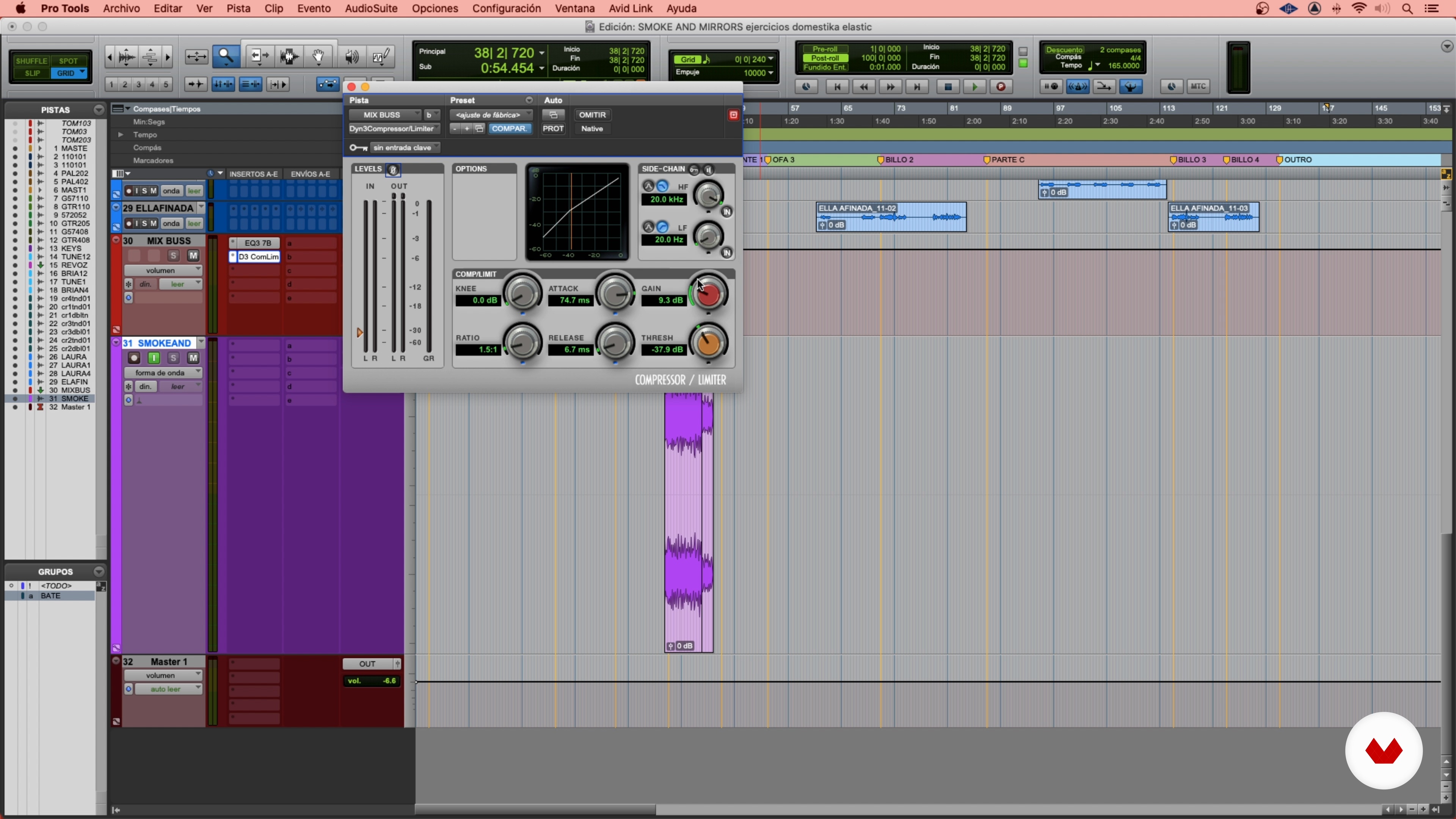Enable SHUFFLE edit mode
The image size is (1456, 819).
click(x=31, y=61)
